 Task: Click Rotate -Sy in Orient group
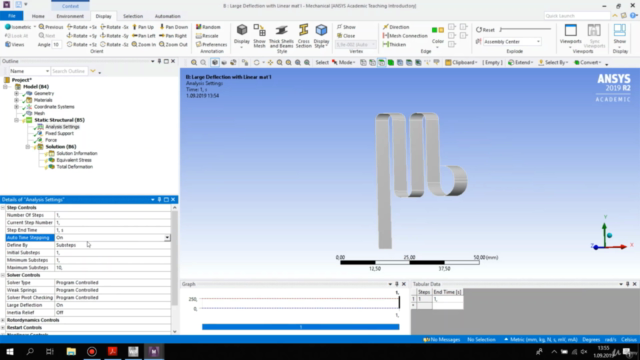(x=114, y=36)
